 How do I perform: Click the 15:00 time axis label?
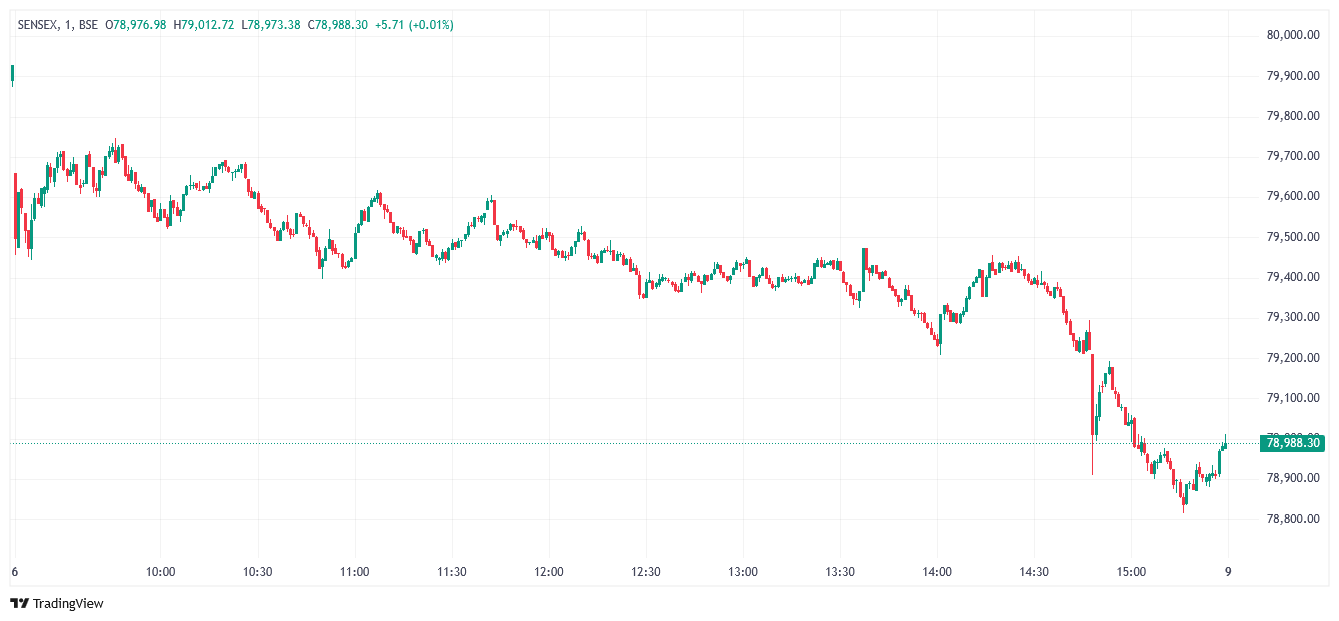pyautogui.click(x=1131, y=572)
